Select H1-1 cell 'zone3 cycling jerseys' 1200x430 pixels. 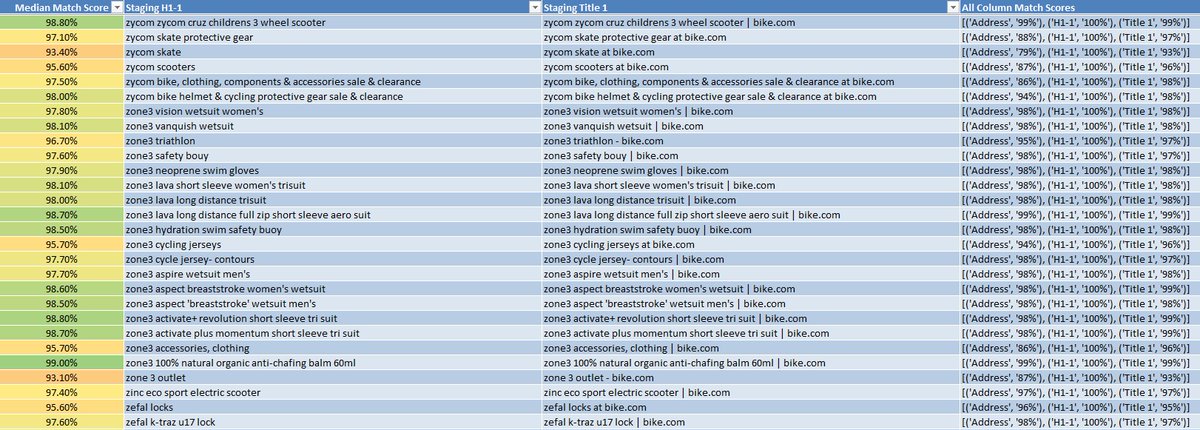[x=333, y=245]
